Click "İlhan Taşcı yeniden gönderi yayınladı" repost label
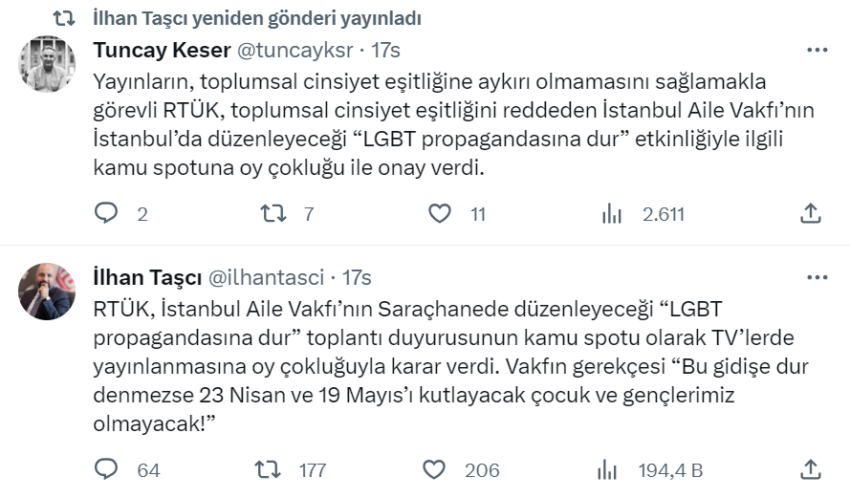The image size is (850, 498). click(x=255, y=18)
